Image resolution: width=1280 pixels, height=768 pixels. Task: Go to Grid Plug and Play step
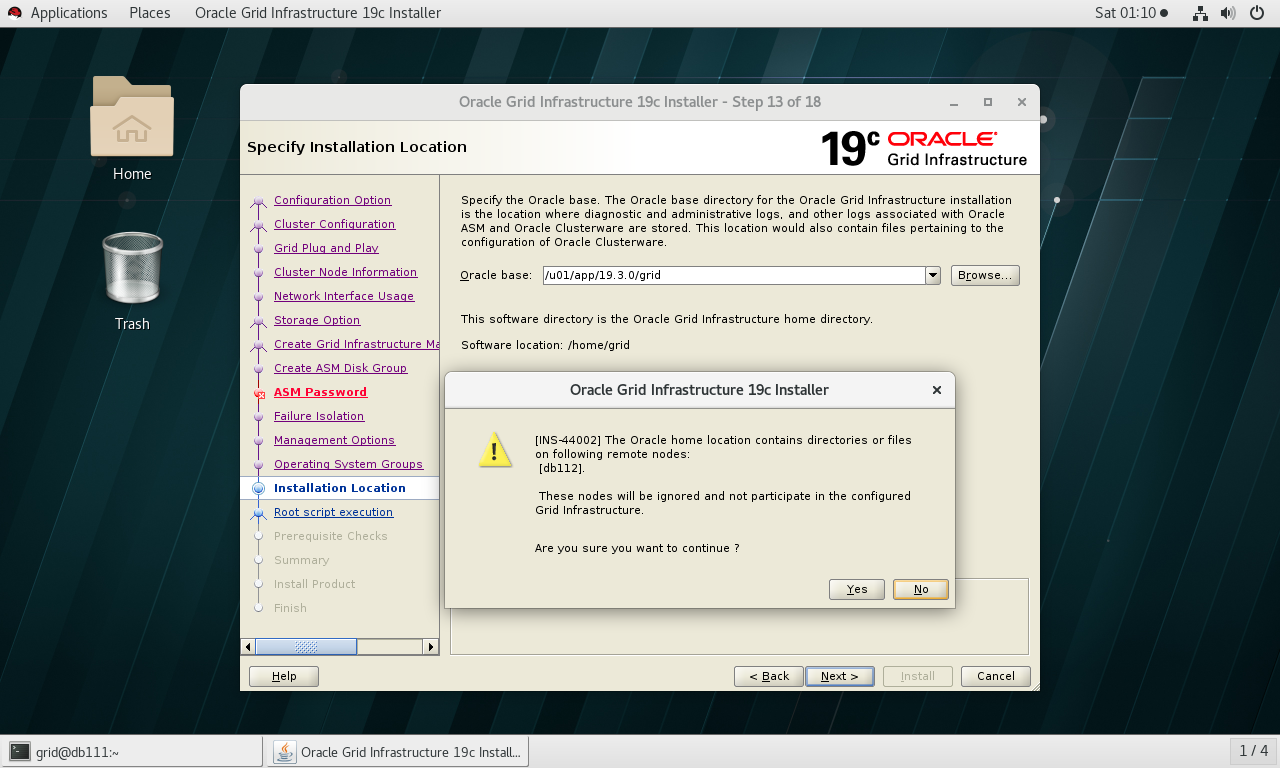(x=327, y=248)
